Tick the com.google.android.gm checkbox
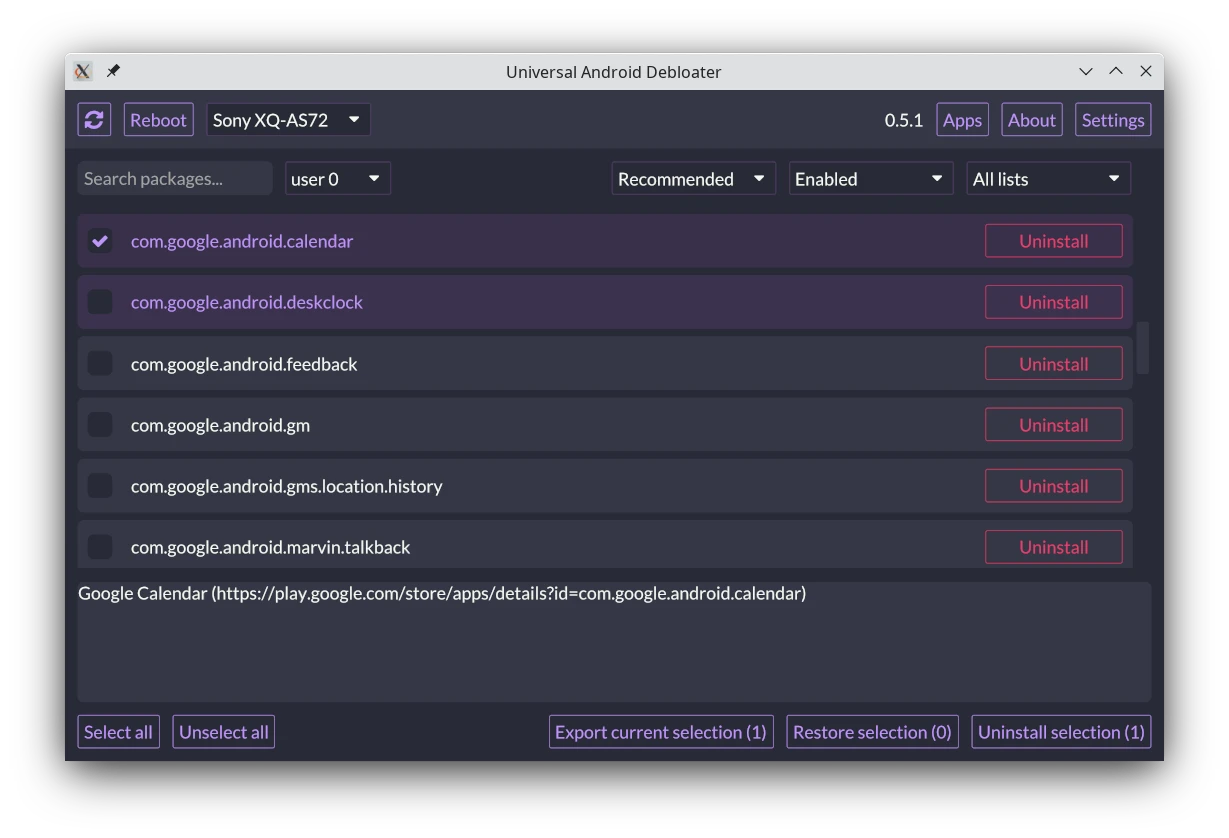 click(100, 425)
